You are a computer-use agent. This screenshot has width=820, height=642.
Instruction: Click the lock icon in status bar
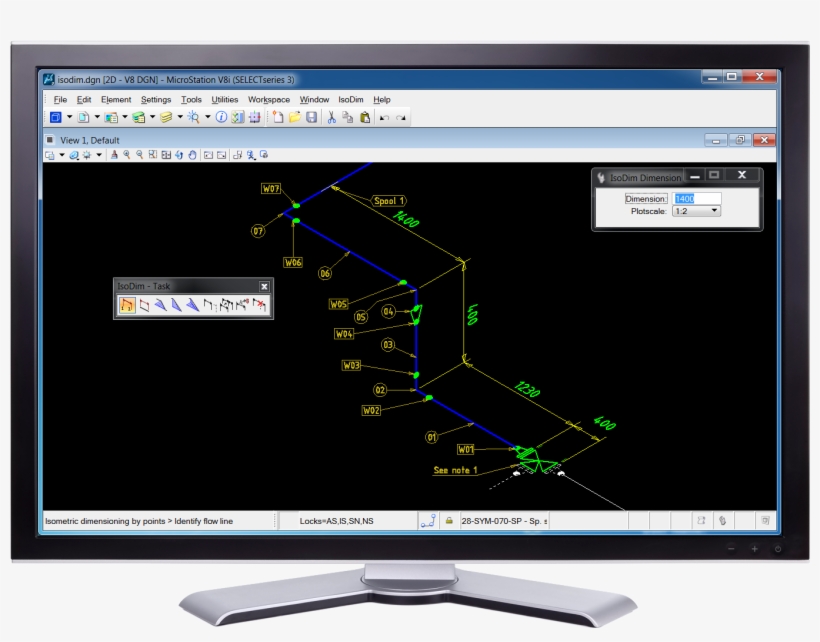(449, 521)
